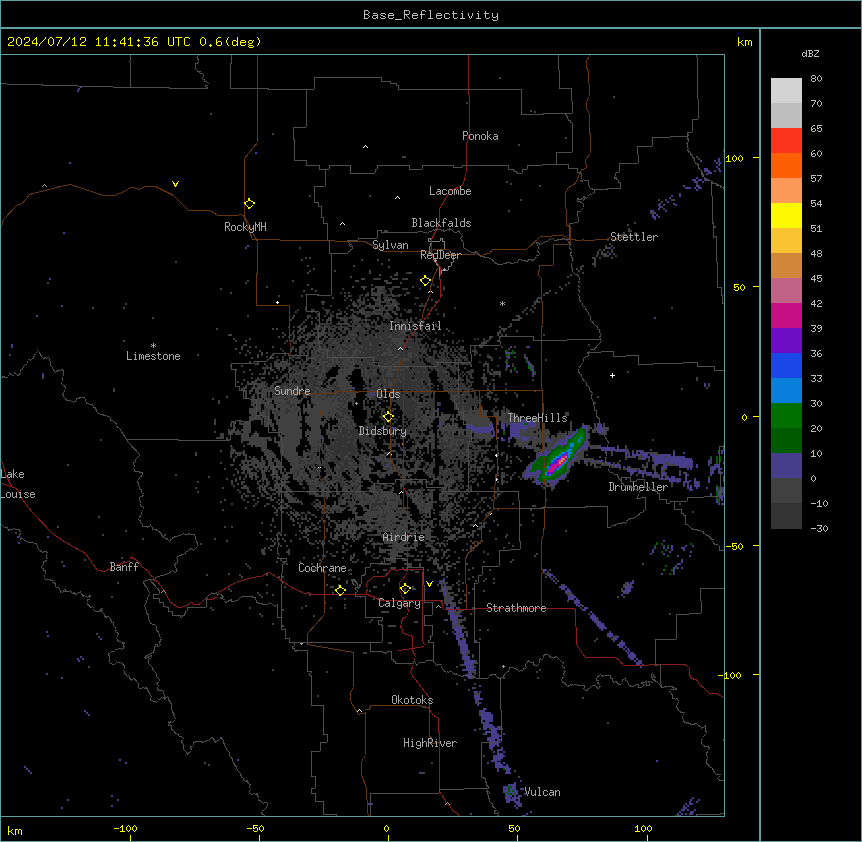The image size is (862, 842).
Task: Click the RockyMH label
Action: (245, 227)
